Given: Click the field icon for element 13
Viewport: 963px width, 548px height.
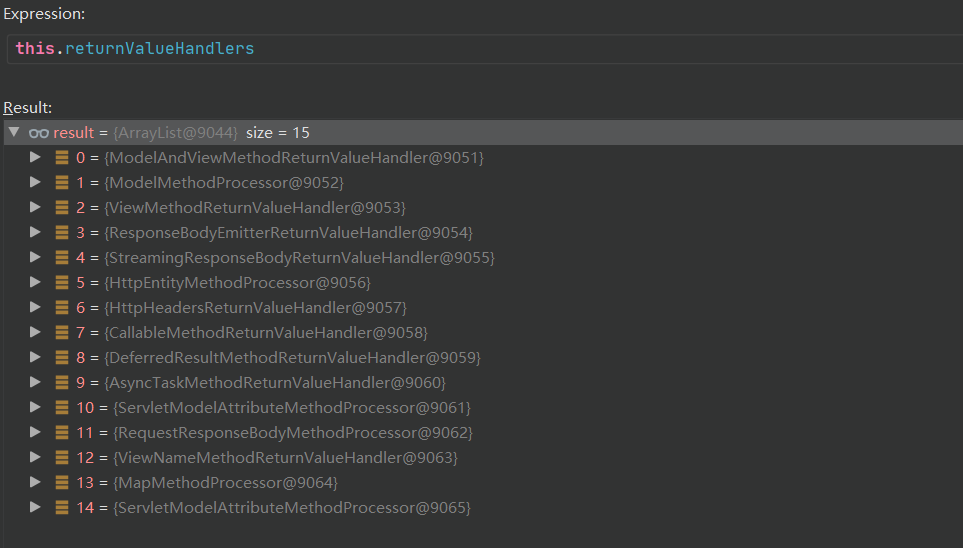Looking at the screenshot, I should [x=62, y=483].
